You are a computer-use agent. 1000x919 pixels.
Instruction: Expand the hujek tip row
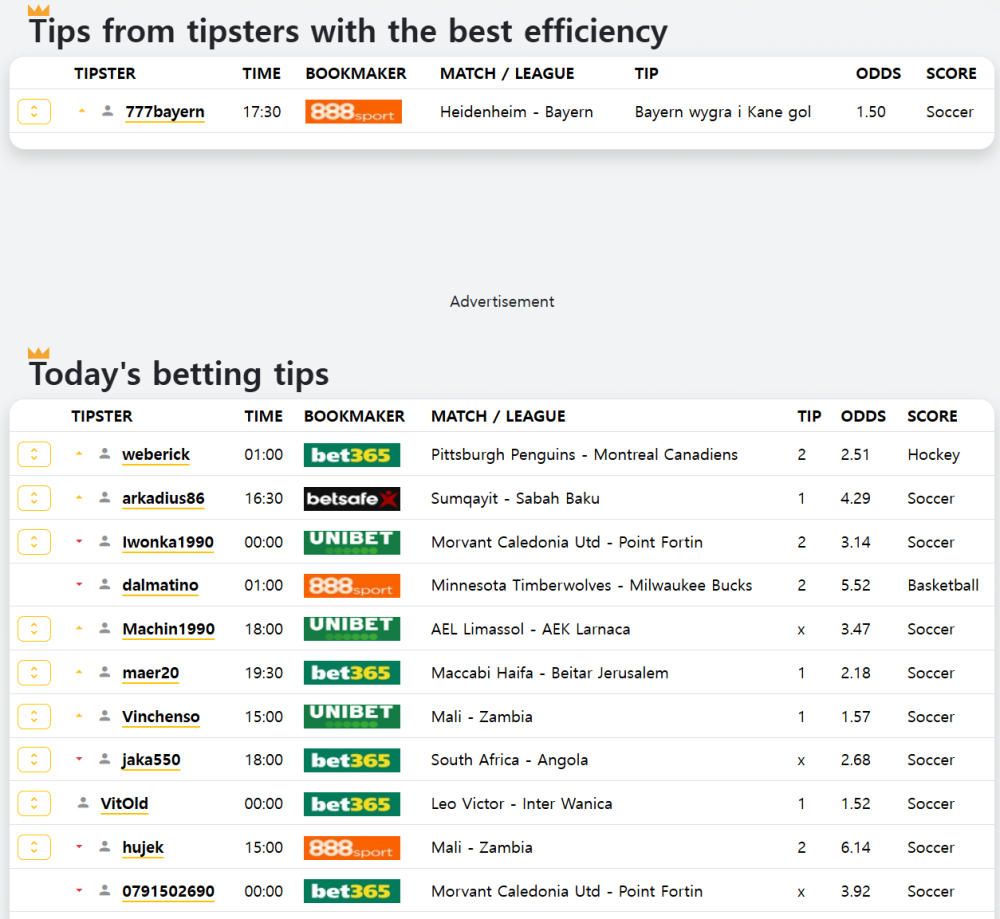click(34, 847)
